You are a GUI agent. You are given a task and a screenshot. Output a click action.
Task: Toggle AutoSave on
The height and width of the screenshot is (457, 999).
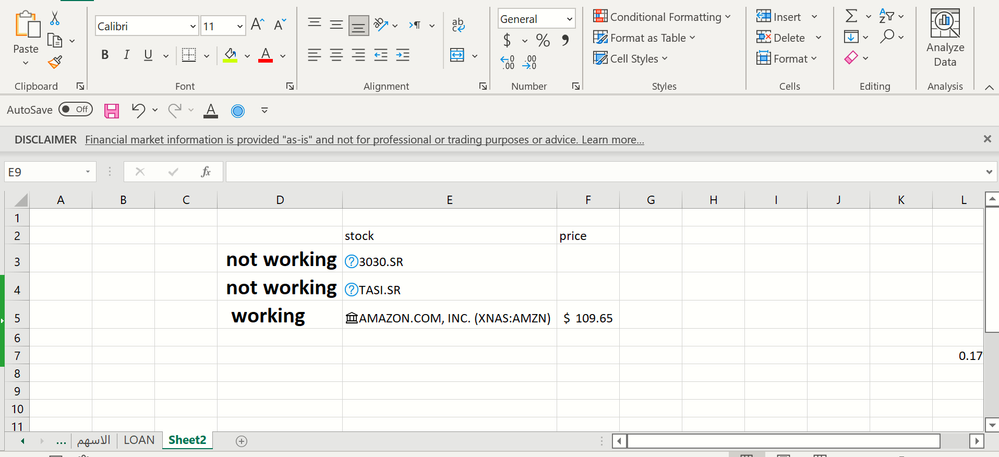(76, 110)
